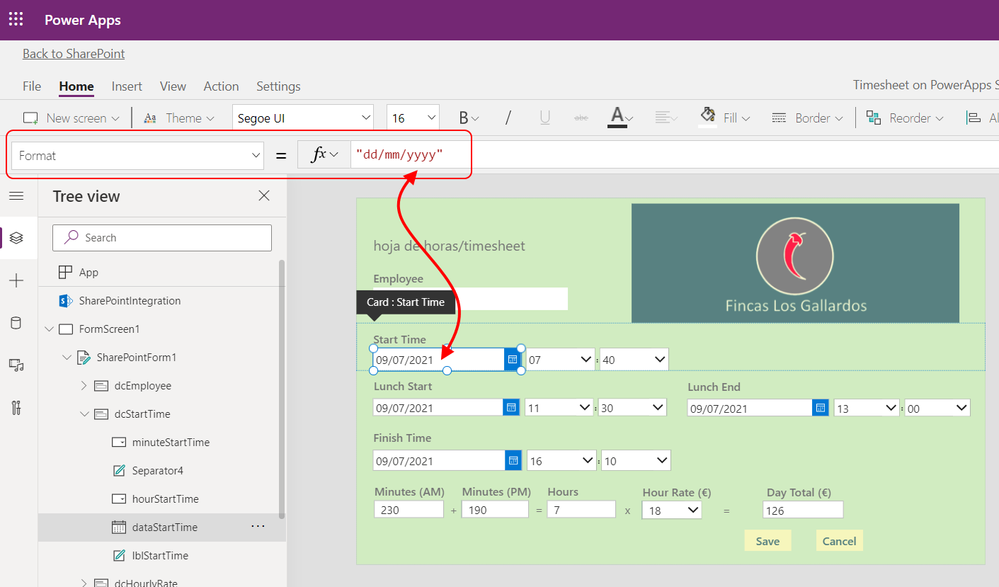Image resolution: width=999 pixels, height=587 pixels.
Task: Click the fx function button
Action: point(324,155)
